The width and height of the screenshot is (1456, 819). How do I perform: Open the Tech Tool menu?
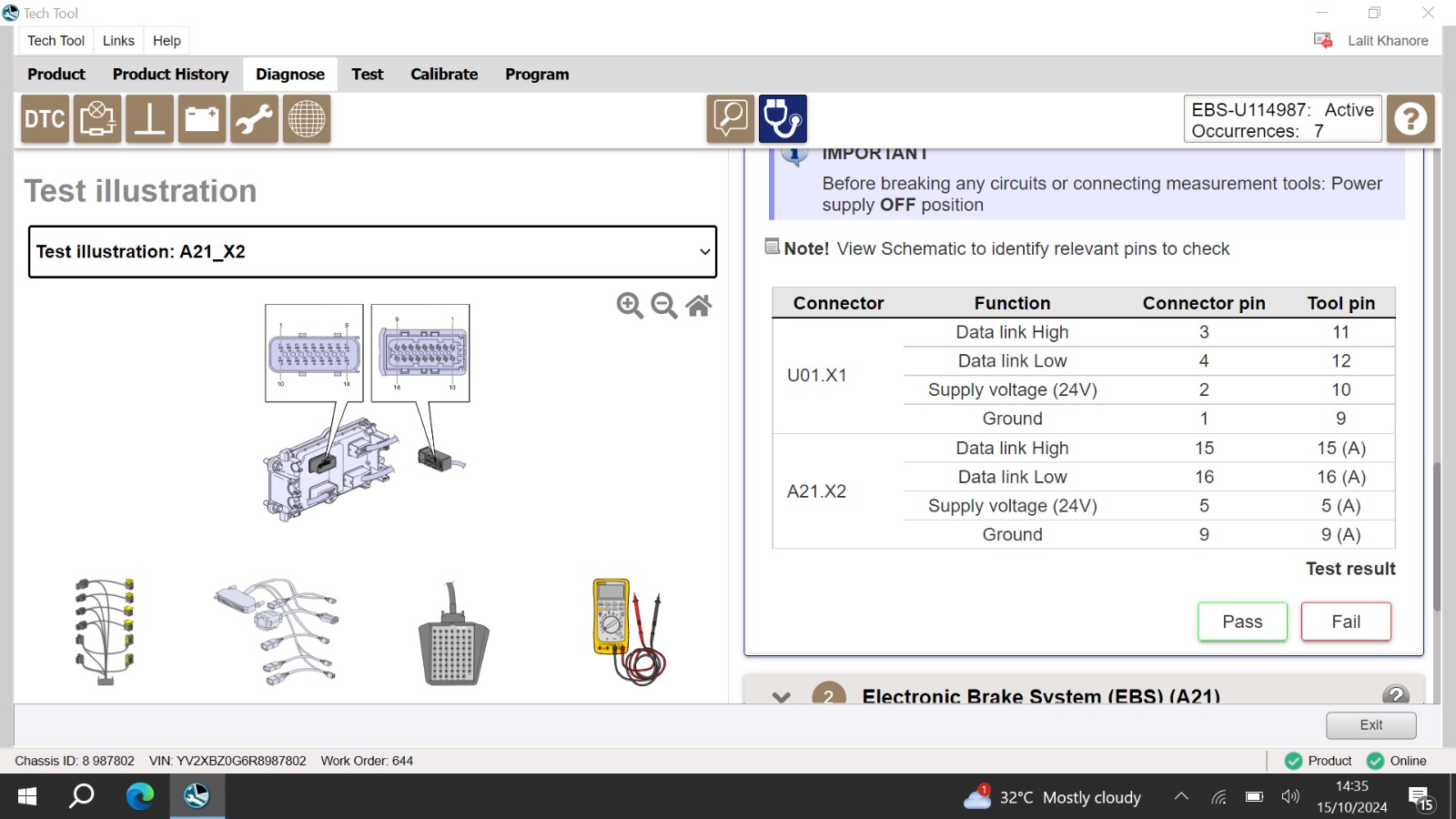56,41
